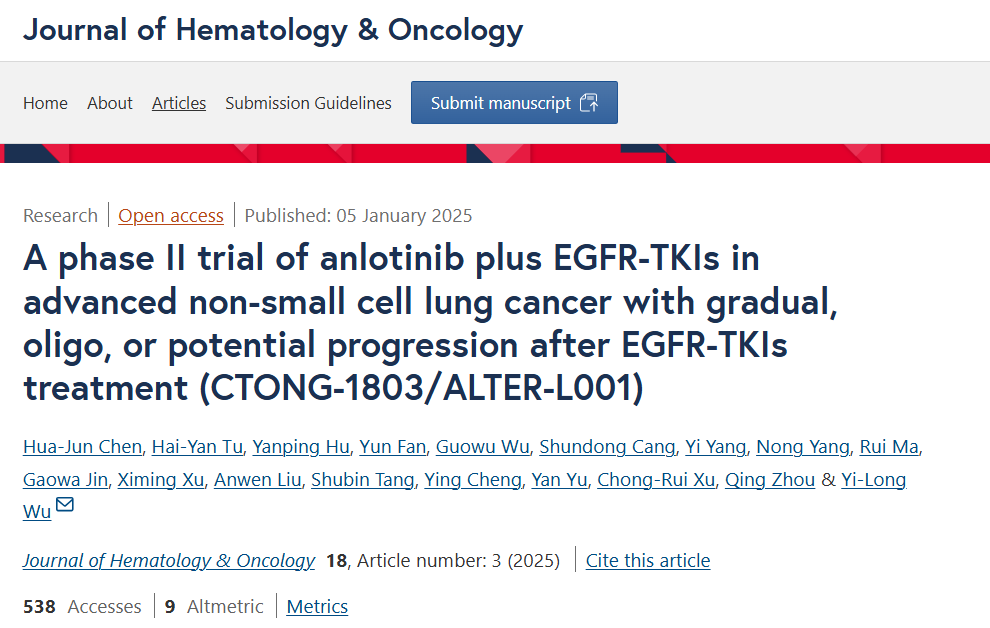Viewport: 990px width, 628px height.
Task: Open the About navigation item
Action: coord(110,103)
